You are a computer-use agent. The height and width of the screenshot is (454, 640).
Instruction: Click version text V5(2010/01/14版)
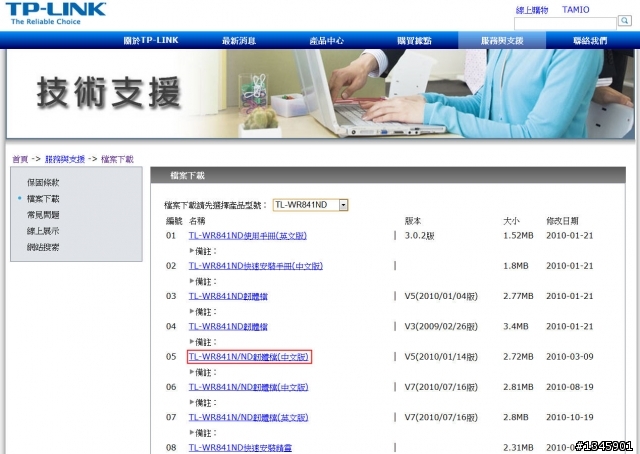(441, 356)
